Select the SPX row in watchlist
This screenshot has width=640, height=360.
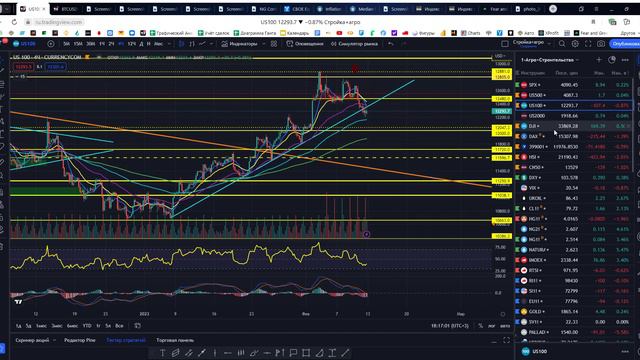click(x=574, y=85)
